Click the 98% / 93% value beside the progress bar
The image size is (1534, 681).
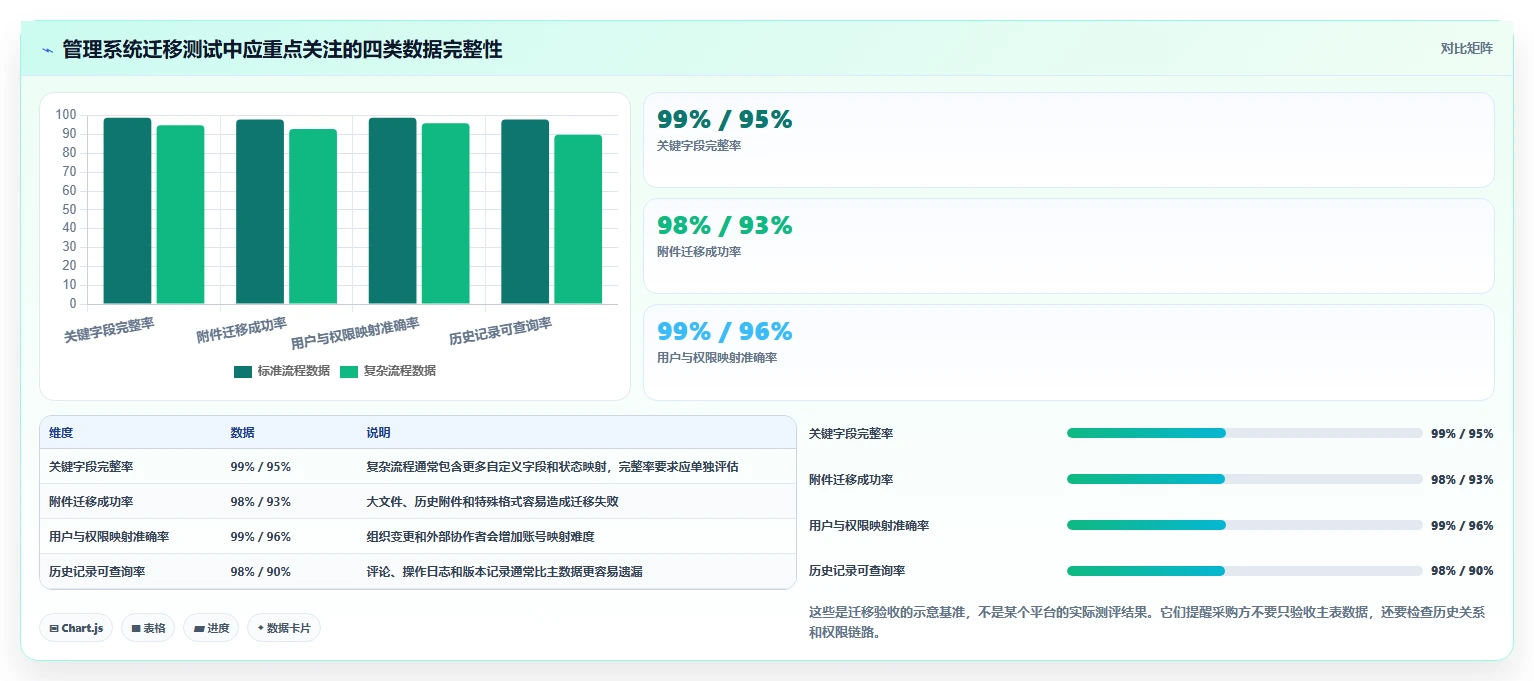click(1462, 480)
